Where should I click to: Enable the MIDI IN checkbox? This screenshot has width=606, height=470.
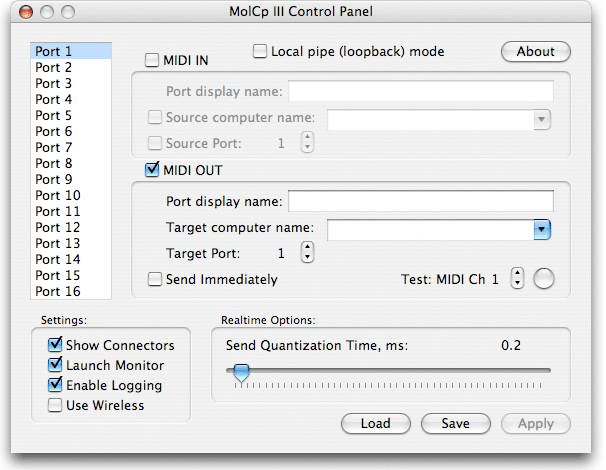(x=153, y=60)
